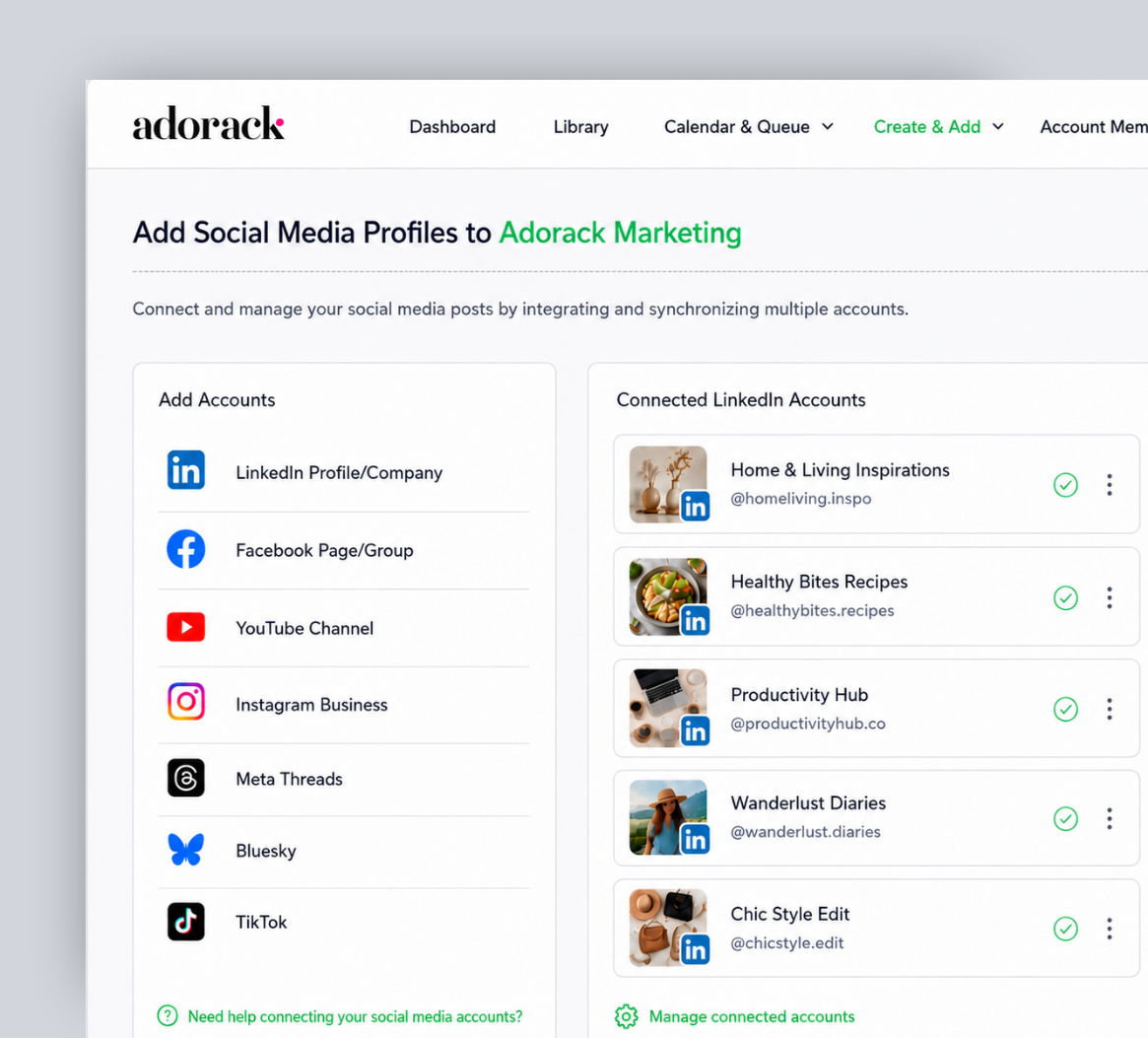This screenshot has height=1038, width=1148.
Task: Click the Instagram icon in Add Accounts
Action: click(x=186, y=702)
